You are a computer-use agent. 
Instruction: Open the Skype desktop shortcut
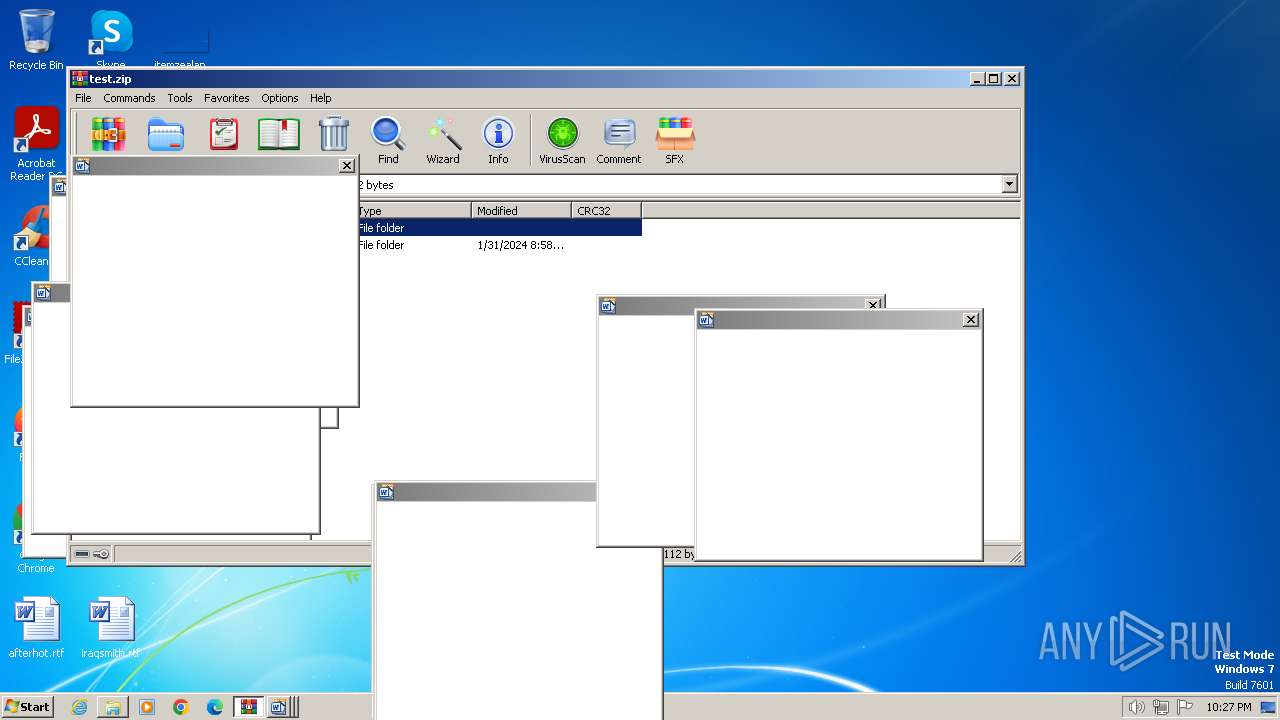coord(111,40)
